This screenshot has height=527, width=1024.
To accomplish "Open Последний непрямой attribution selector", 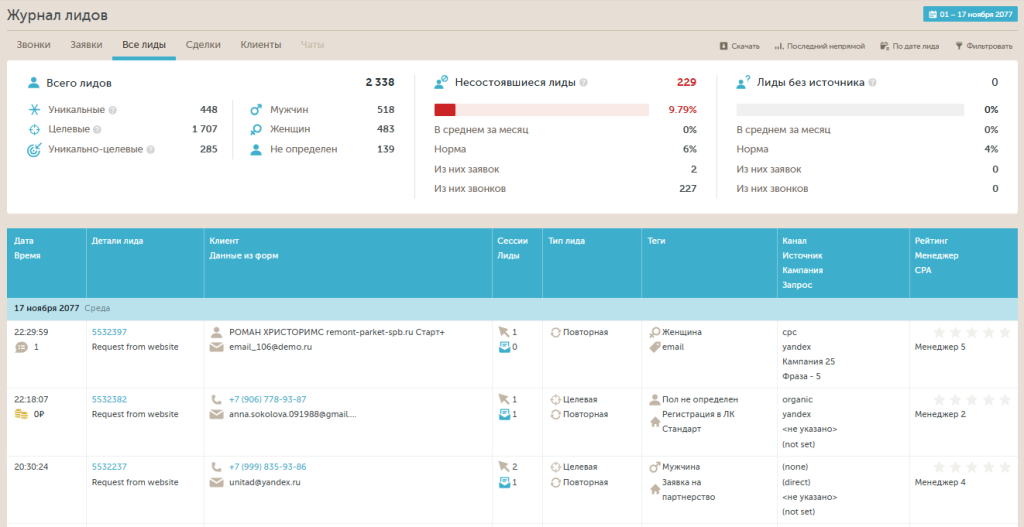I will pos(820,46).
